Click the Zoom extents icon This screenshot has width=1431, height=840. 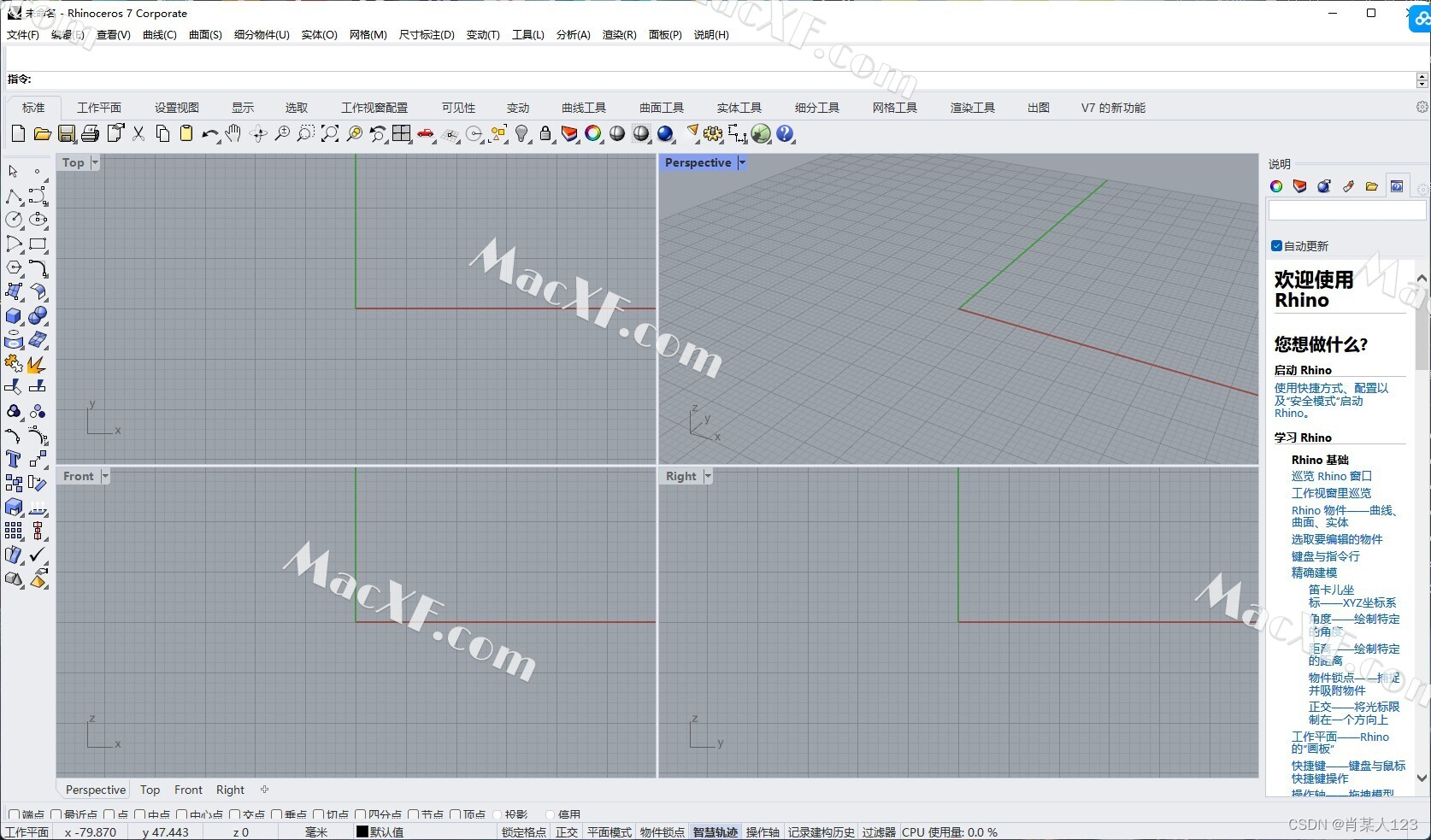(x=329, y=133)
